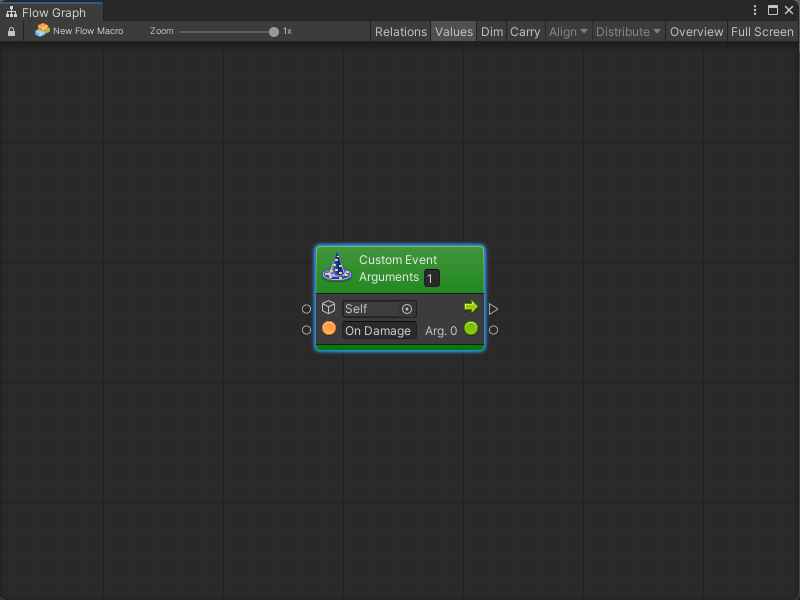
Task: Click the cube game object icon
Action: click(x=329, y=308)
